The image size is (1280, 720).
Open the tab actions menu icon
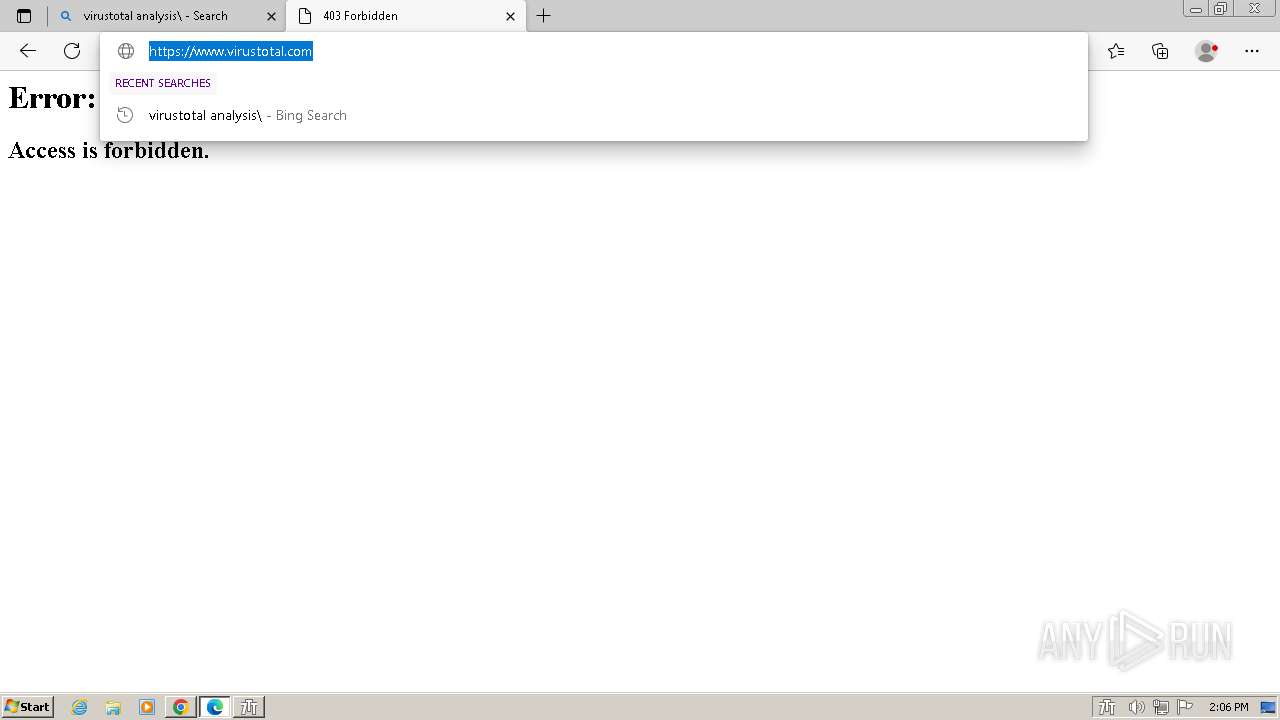click(24, 16)
